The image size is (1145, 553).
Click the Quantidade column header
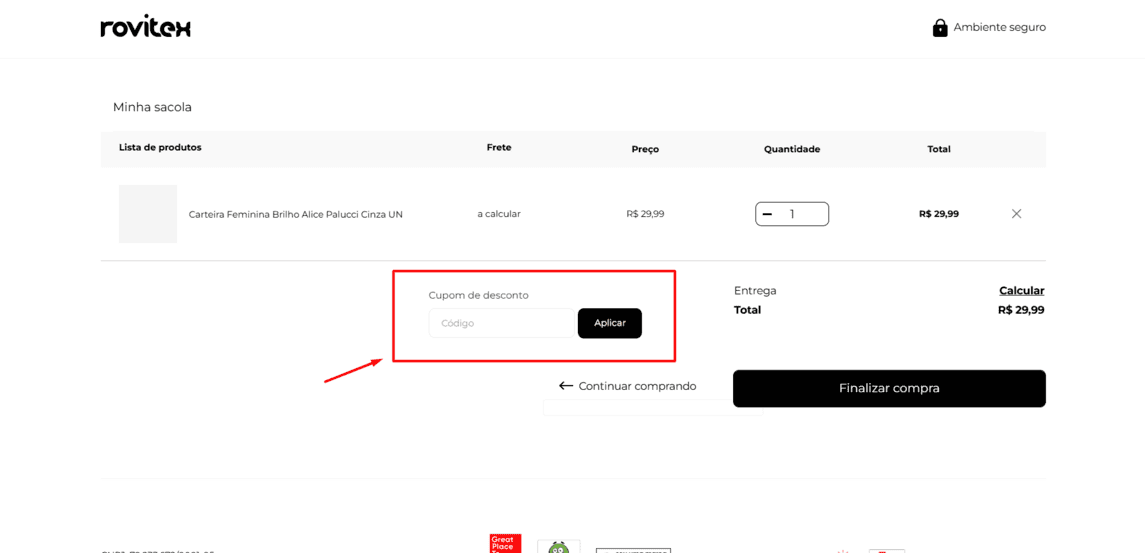coord(792,149)
